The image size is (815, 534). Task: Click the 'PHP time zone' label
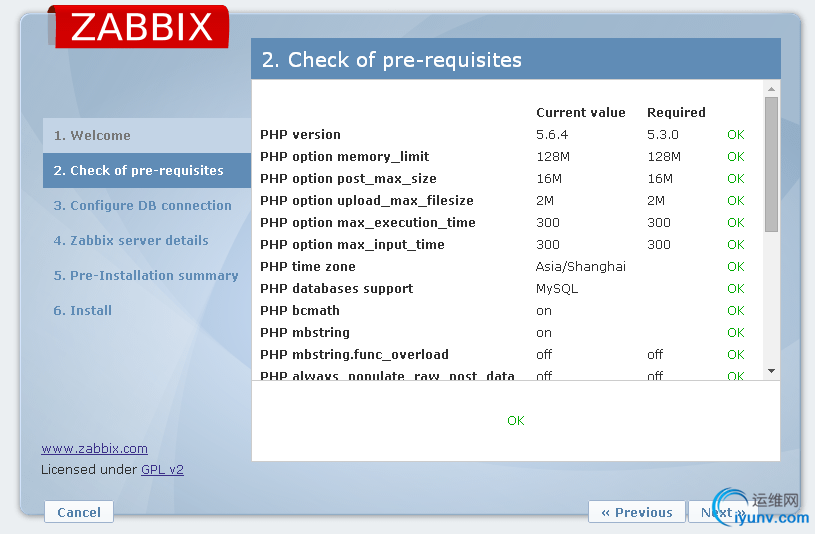click(x=308, y=267)
